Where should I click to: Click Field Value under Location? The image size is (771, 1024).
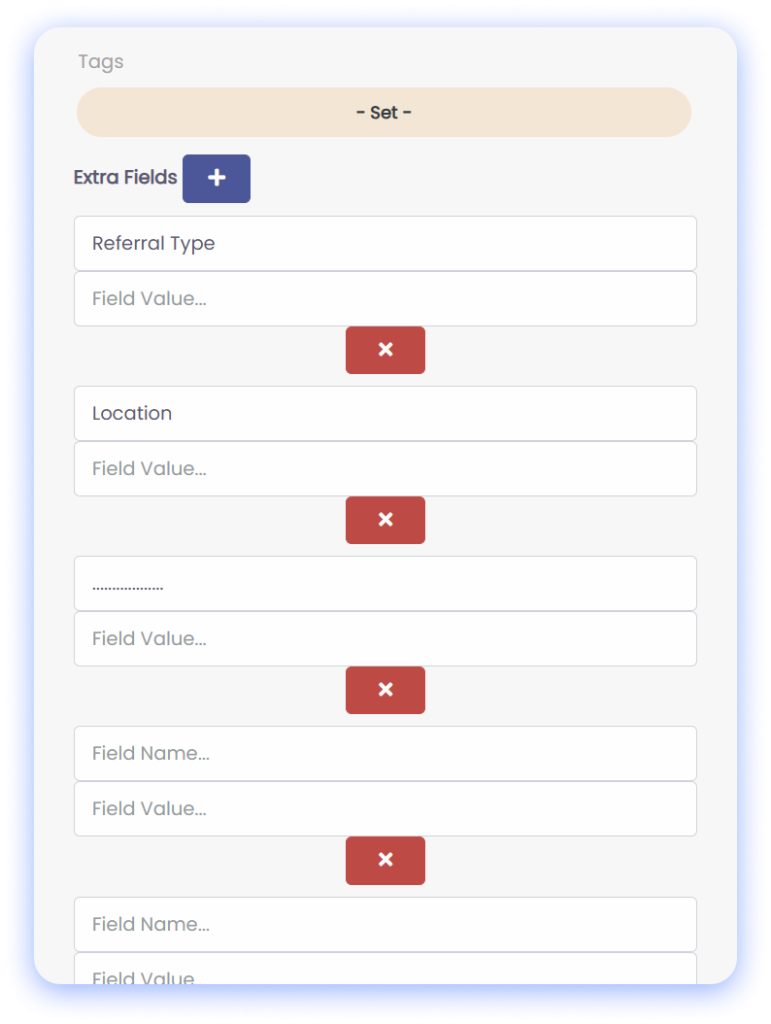pyautogui.click(x=385, y=469)
